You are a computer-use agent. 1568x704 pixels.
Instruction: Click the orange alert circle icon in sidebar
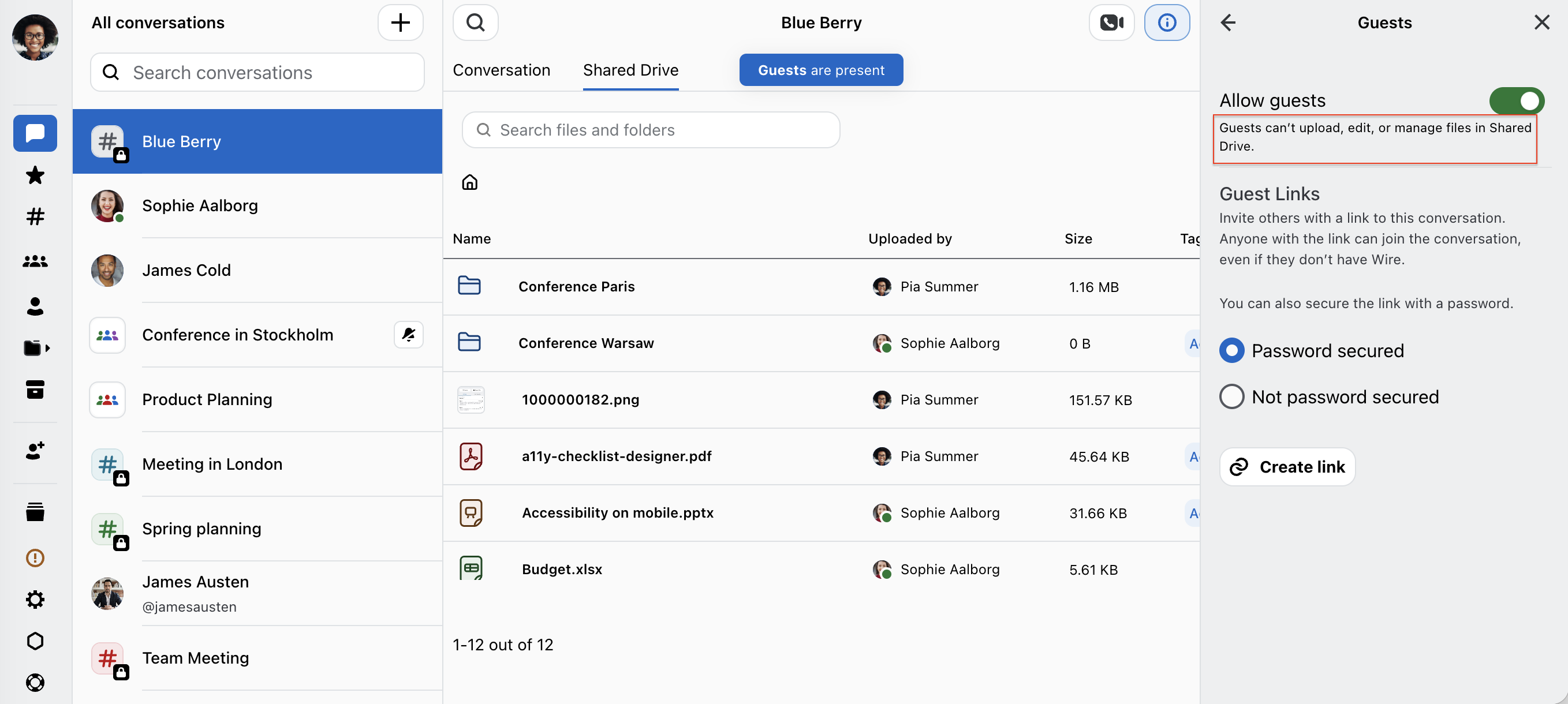pos(35,557)
